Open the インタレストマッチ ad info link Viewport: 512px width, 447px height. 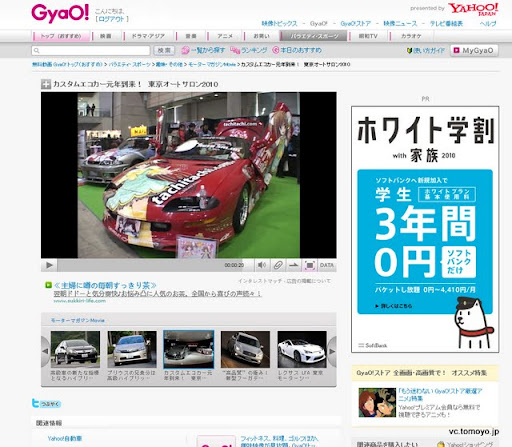click(284, 281)
